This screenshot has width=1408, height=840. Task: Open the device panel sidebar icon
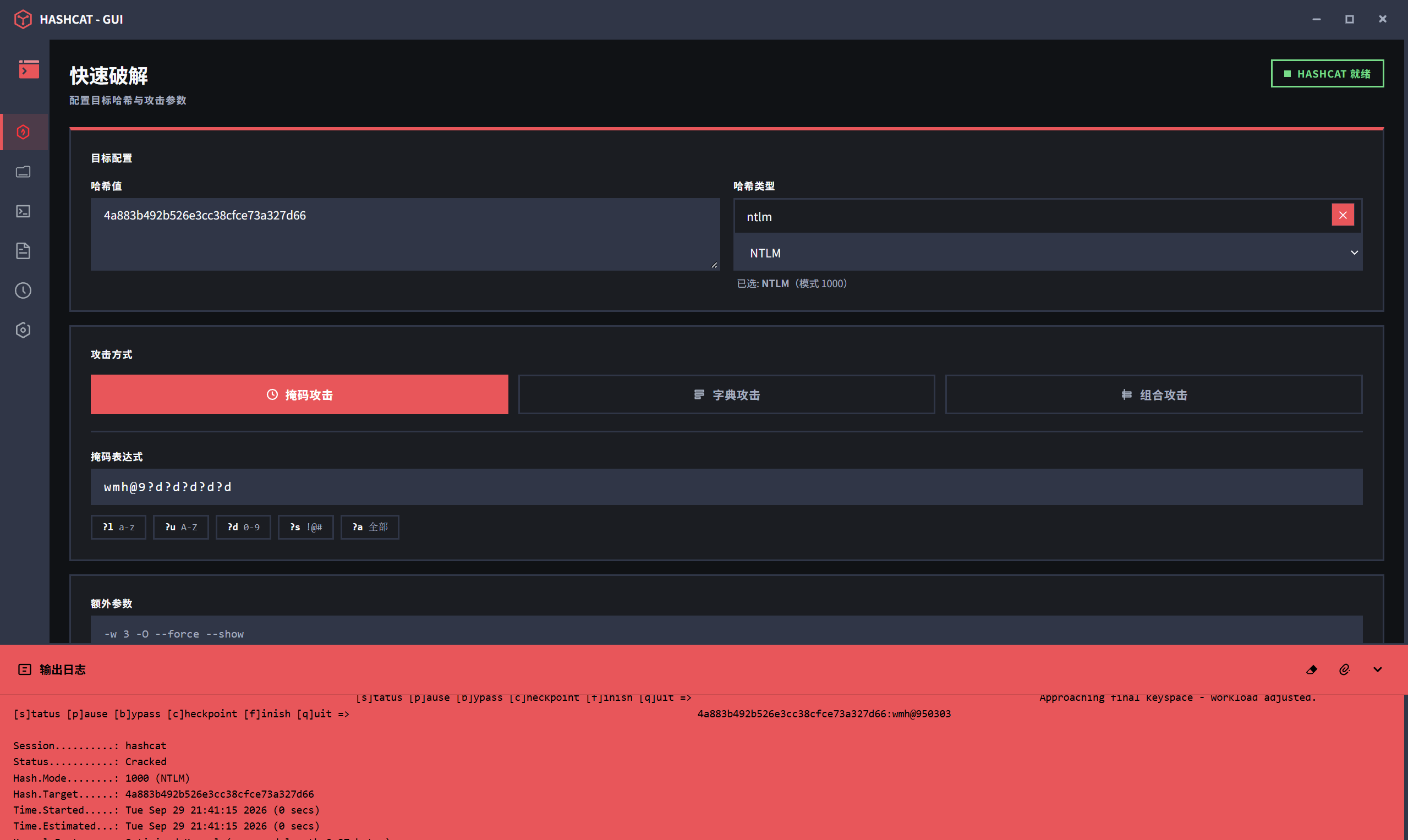coord(23,172)
